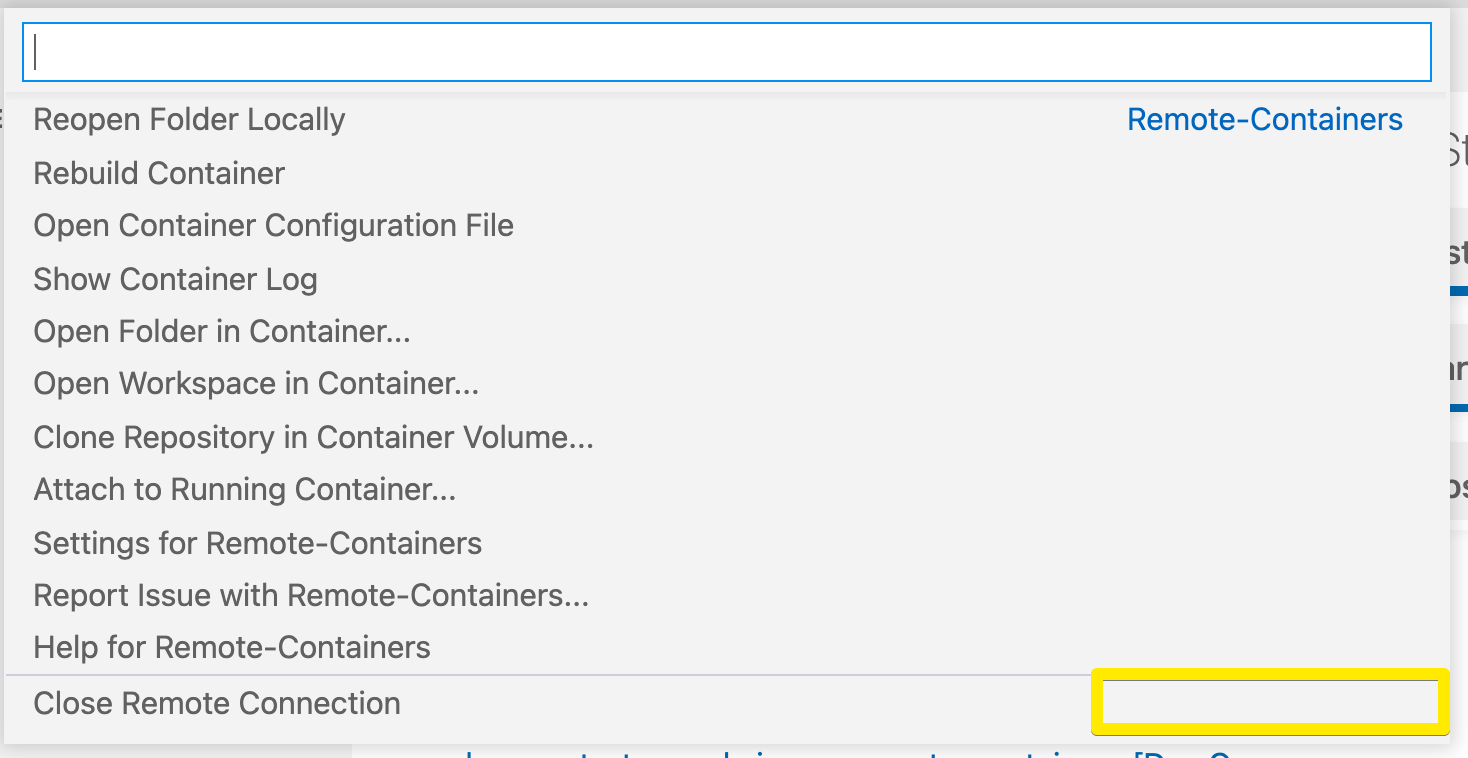Screen dimensions: 1468x758
Task: Click the first highlighted row, "Reopen Folder Locally"
Action: pos(189,119)
